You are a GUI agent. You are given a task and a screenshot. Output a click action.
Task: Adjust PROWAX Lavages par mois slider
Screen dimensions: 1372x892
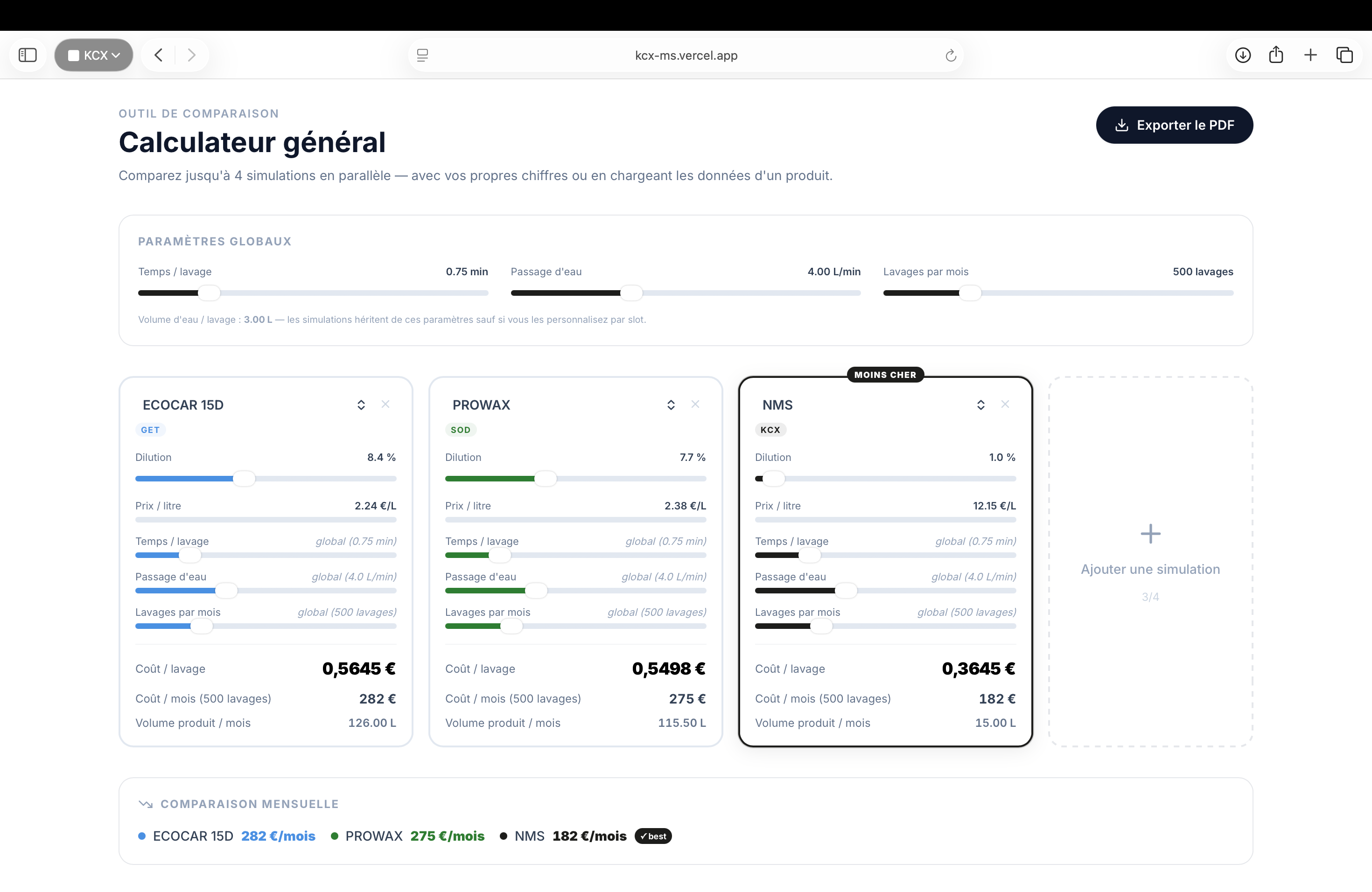(x=575, y=627)
